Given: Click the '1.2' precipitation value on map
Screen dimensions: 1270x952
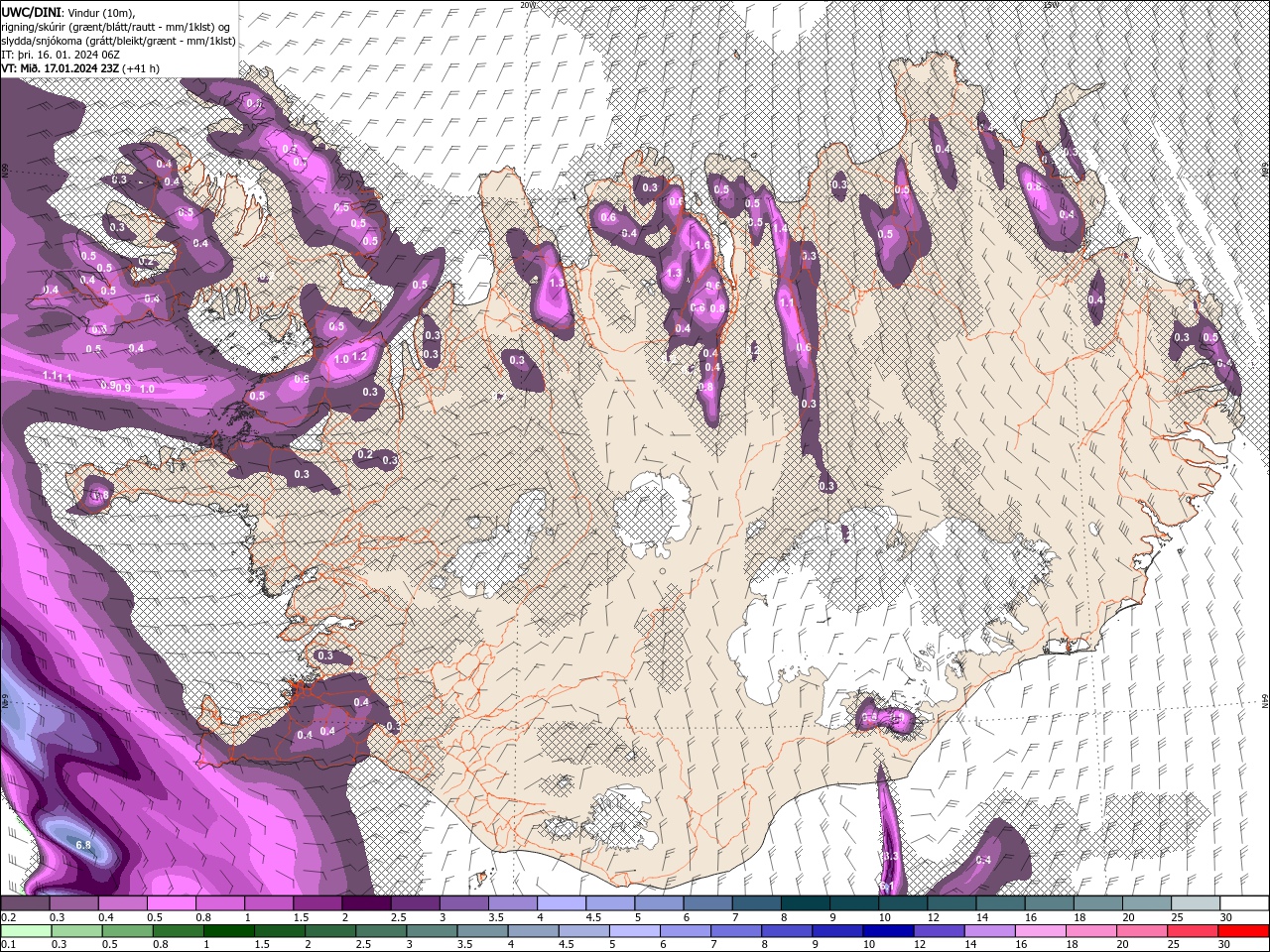Looking at the screenshot, I should pos(360,356).
